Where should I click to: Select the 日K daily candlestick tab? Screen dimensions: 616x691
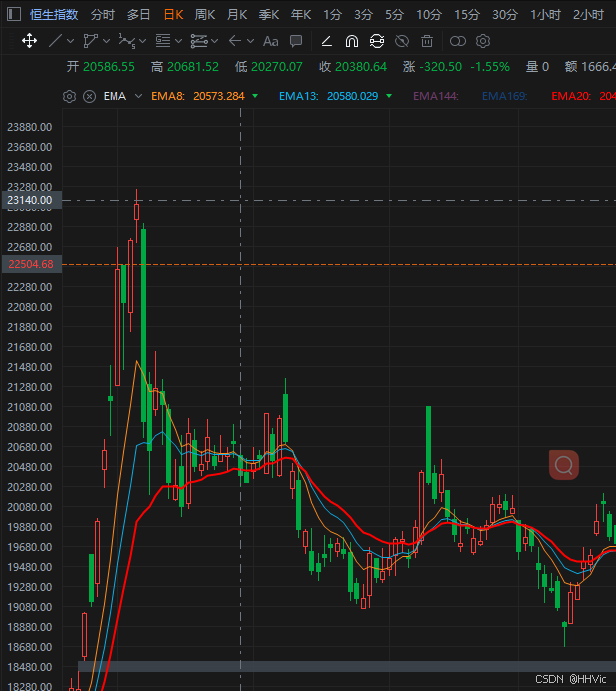pyautogui.click(x=173, y=15)
